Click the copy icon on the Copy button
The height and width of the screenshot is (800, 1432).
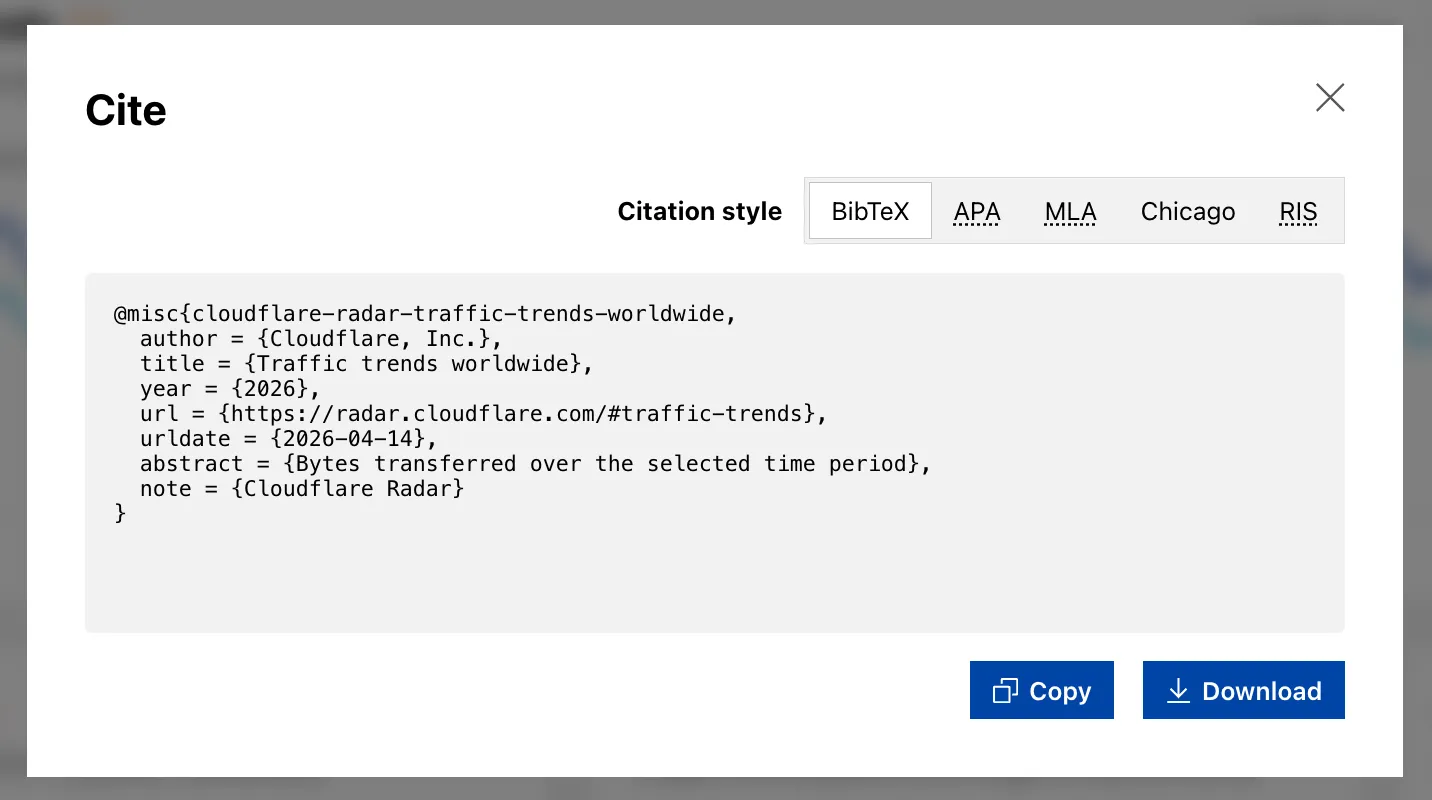1004,690
